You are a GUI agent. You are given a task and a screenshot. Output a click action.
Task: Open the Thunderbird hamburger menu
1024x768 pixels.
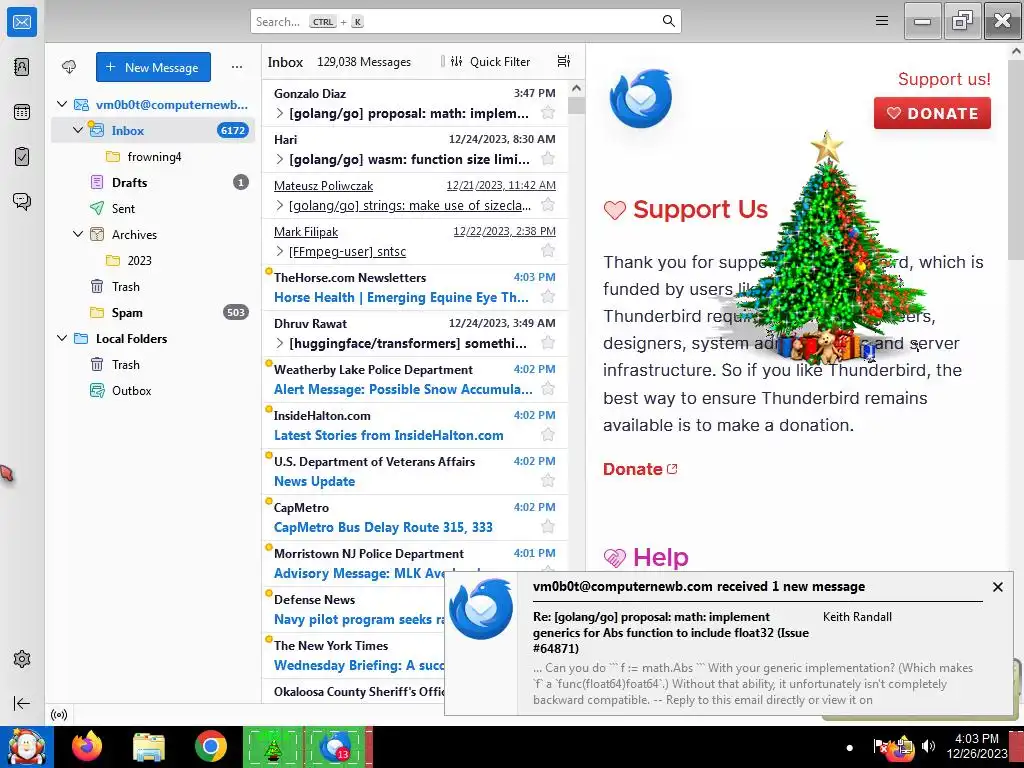coord(882,21)
